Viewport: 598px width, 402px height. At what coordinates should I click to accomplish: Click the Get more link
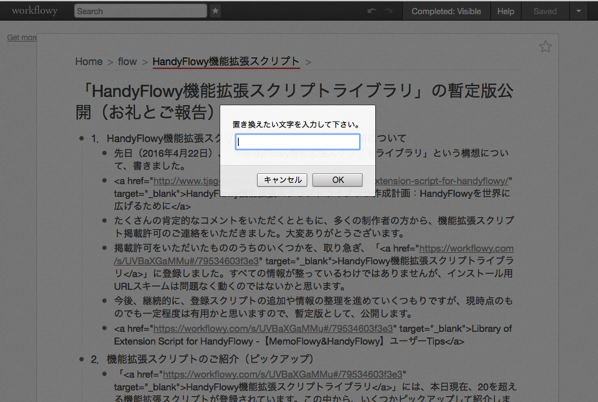click(x=22, y=37)
